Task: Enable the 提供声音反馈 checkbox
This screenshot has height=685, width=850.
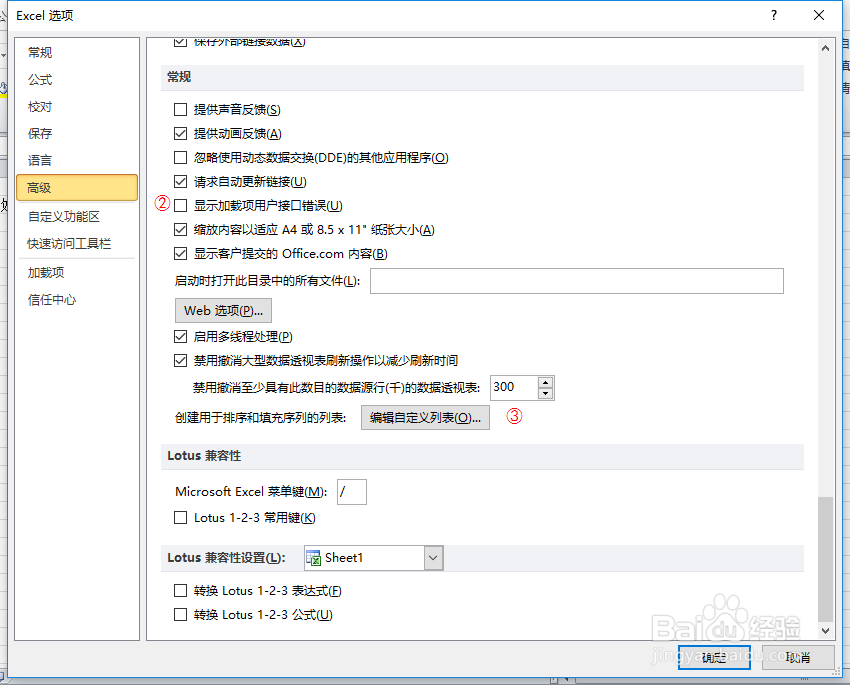Action: click(x=180, y=108)
